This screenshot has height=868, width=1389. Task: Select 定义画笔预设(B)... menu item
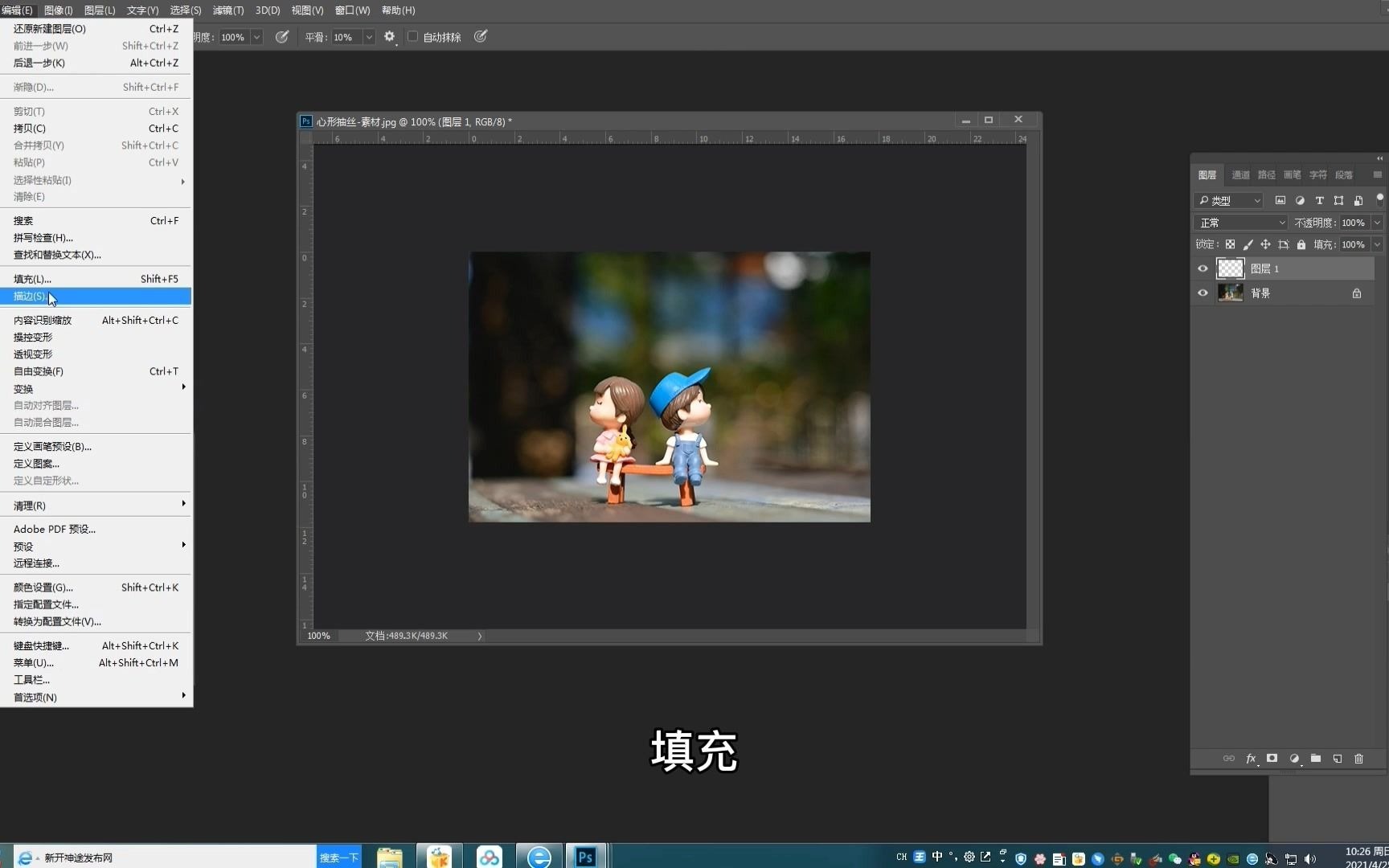point(96,446)
